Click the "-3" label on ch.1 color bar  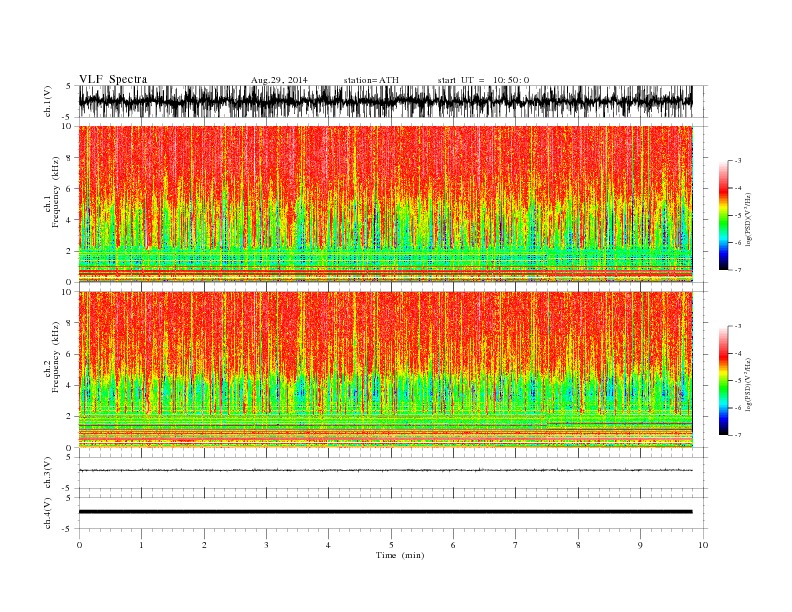click(737, 161)
